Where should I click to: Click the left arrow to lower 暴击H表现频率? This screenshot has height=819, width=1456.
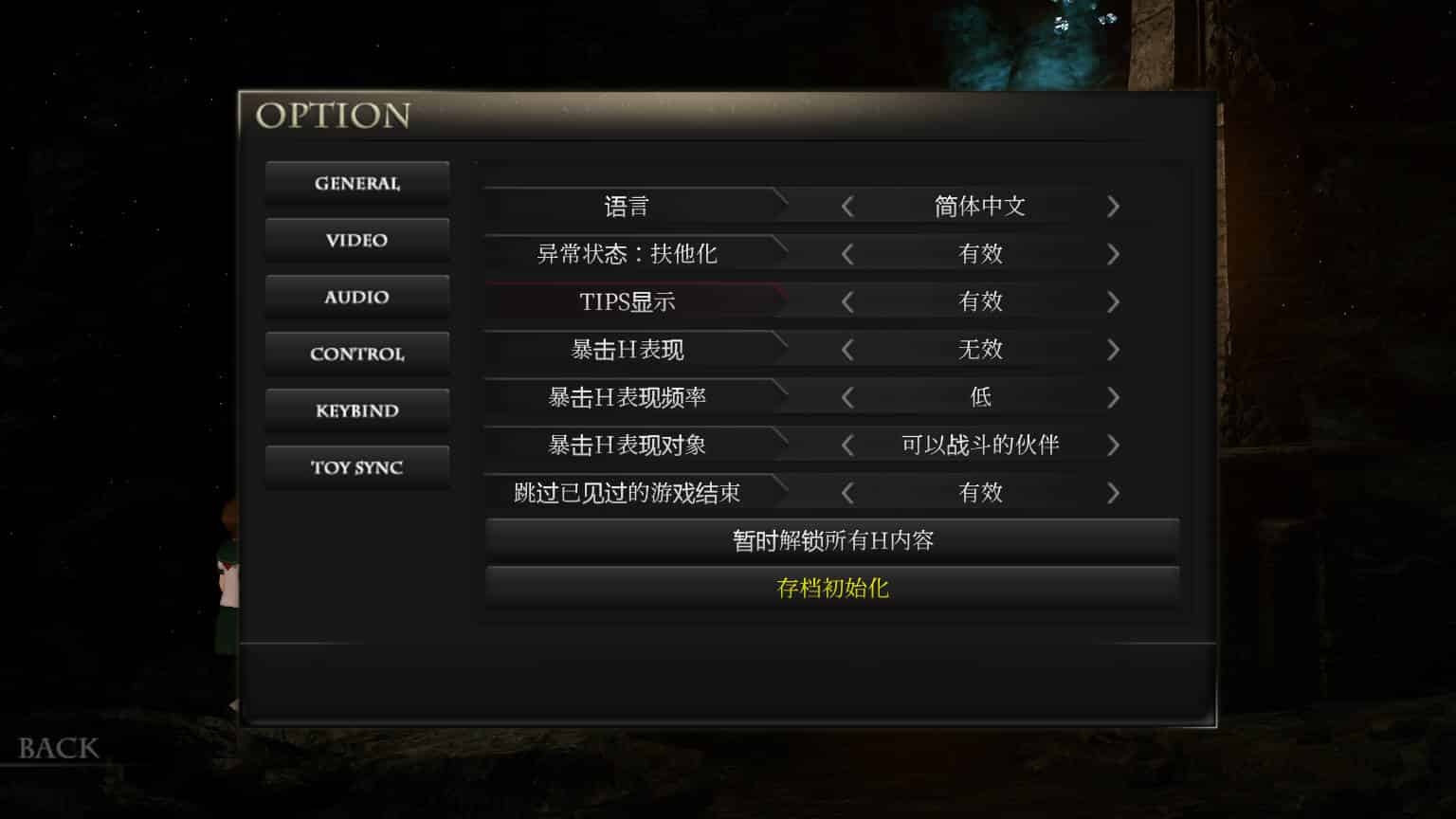click(x=847, y=397)
